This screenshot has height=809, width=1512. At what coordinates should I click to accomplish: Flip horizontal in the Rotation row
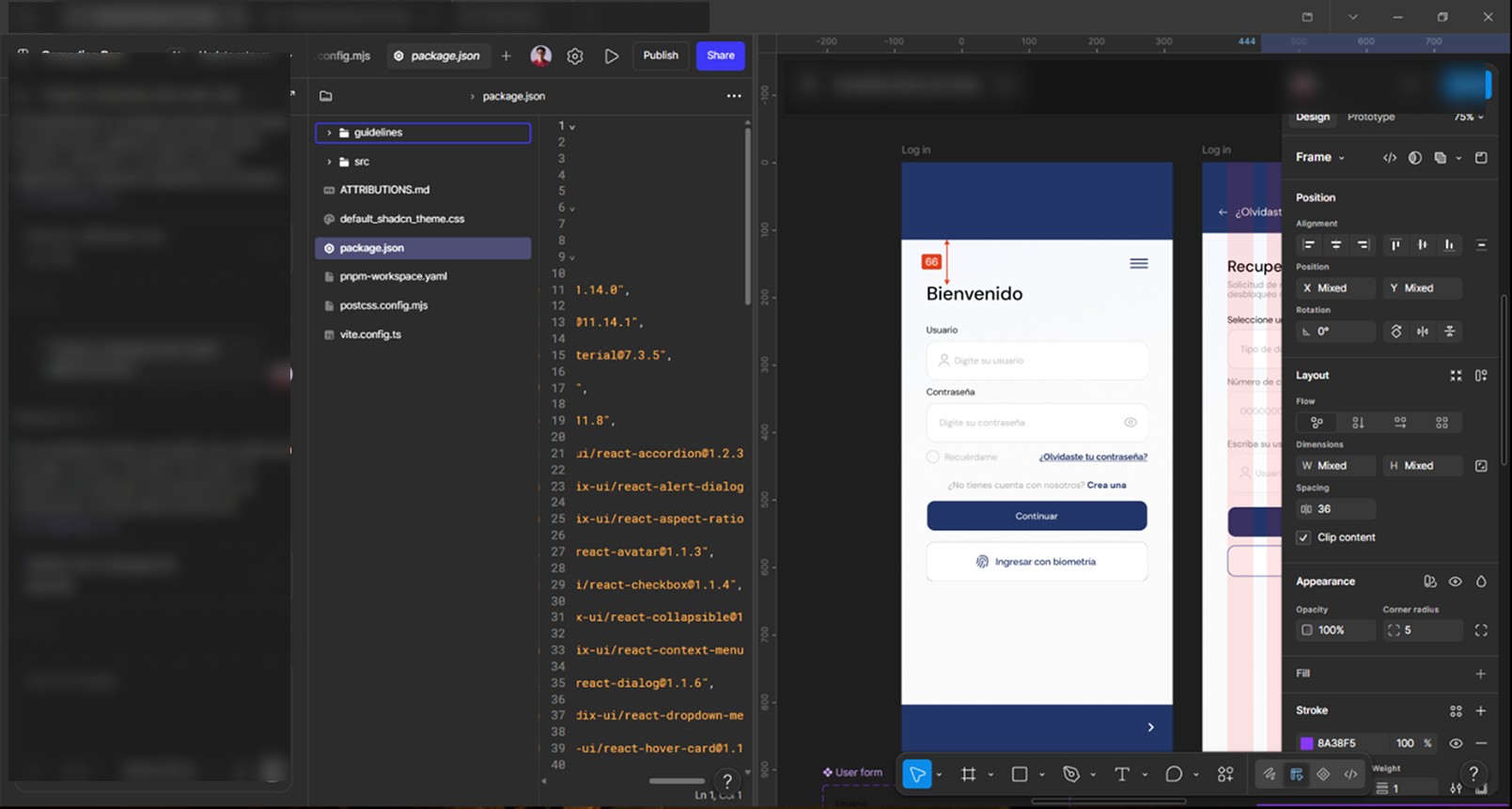tap(1423, 332)
